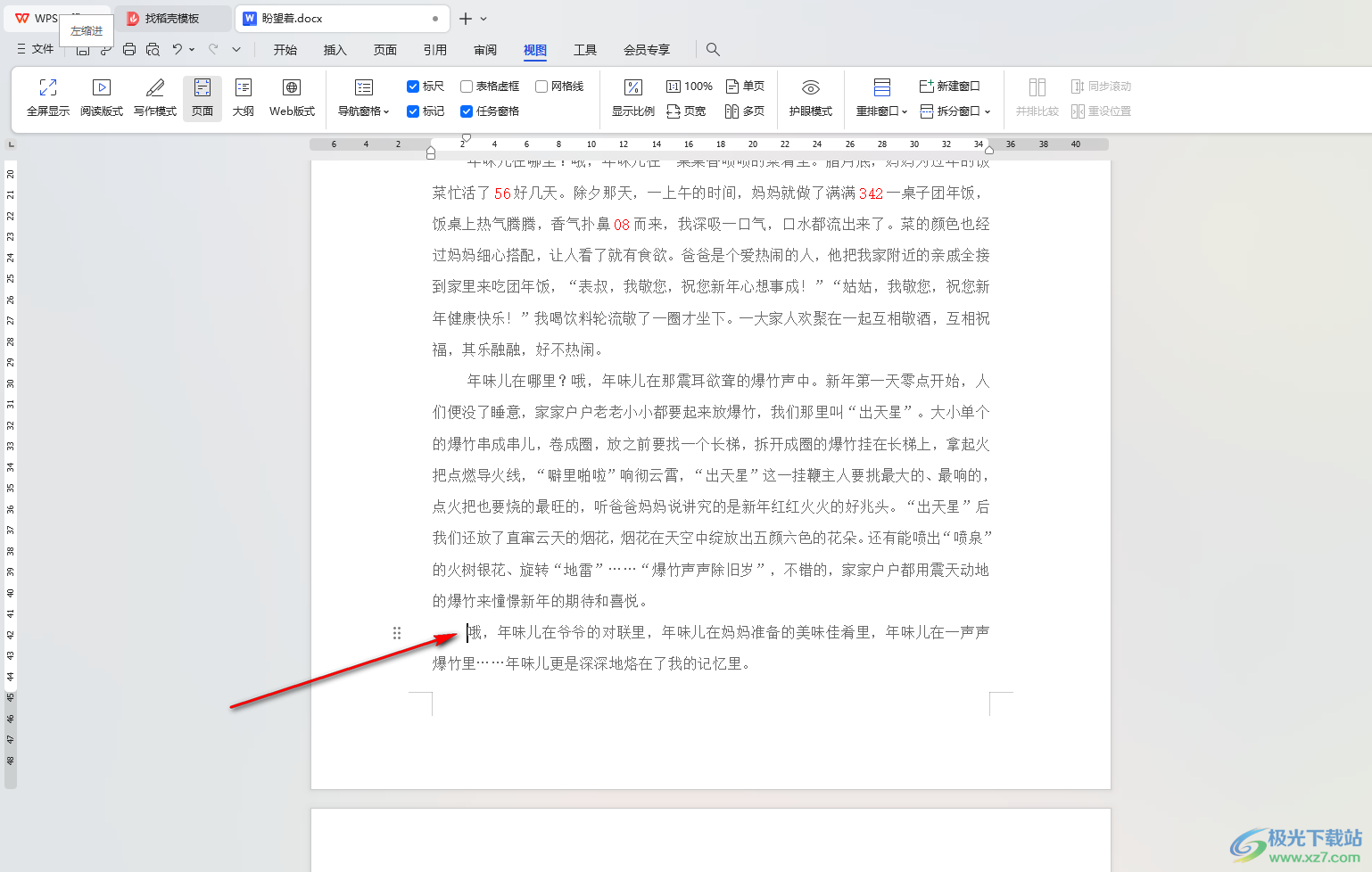Viewport: 1372px width, 872px height.
Task: Enable Eye protection mode
Action: pyautogui.click(x=810, y=97)
